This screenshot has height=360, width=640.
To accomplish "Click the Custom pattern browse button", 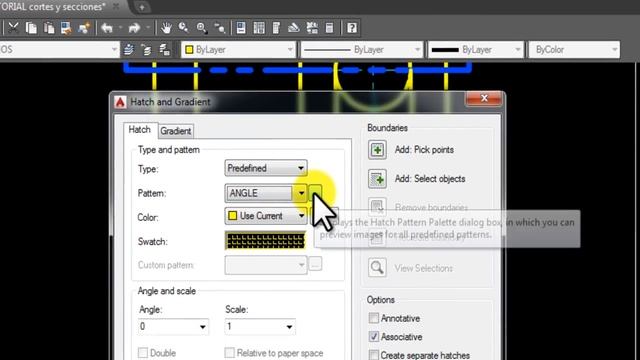I will tap(315, 264).
